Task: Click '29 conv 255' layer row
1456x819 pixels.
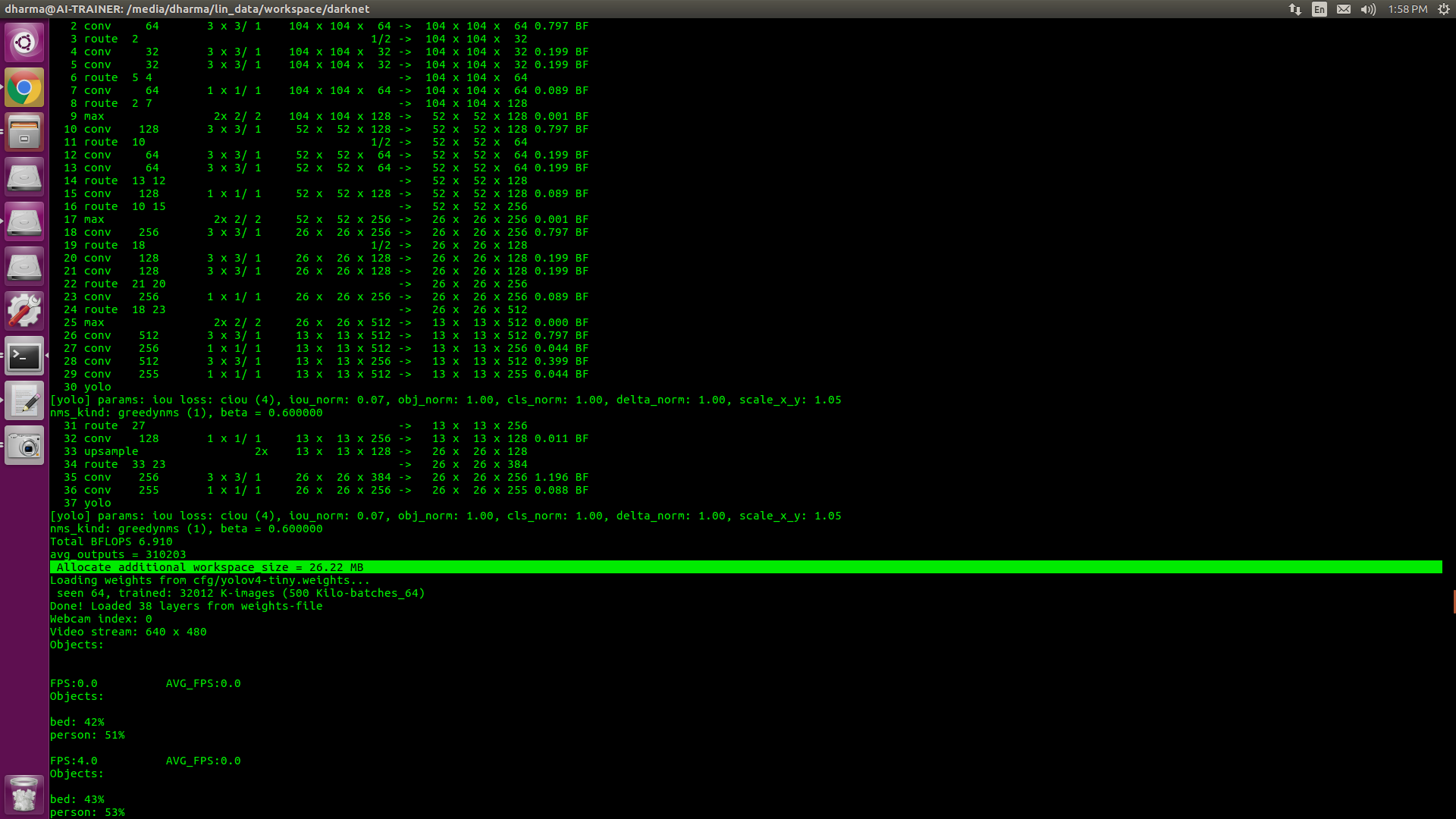Action: click(326, 374)
